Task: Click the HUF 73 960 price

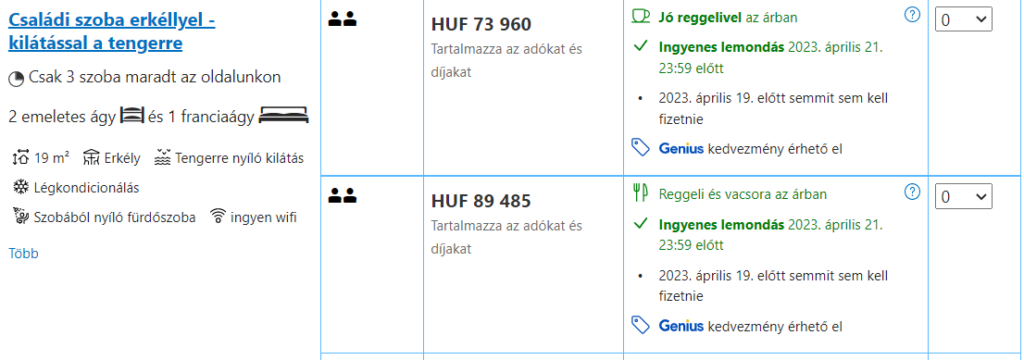Action: (481, 25)
